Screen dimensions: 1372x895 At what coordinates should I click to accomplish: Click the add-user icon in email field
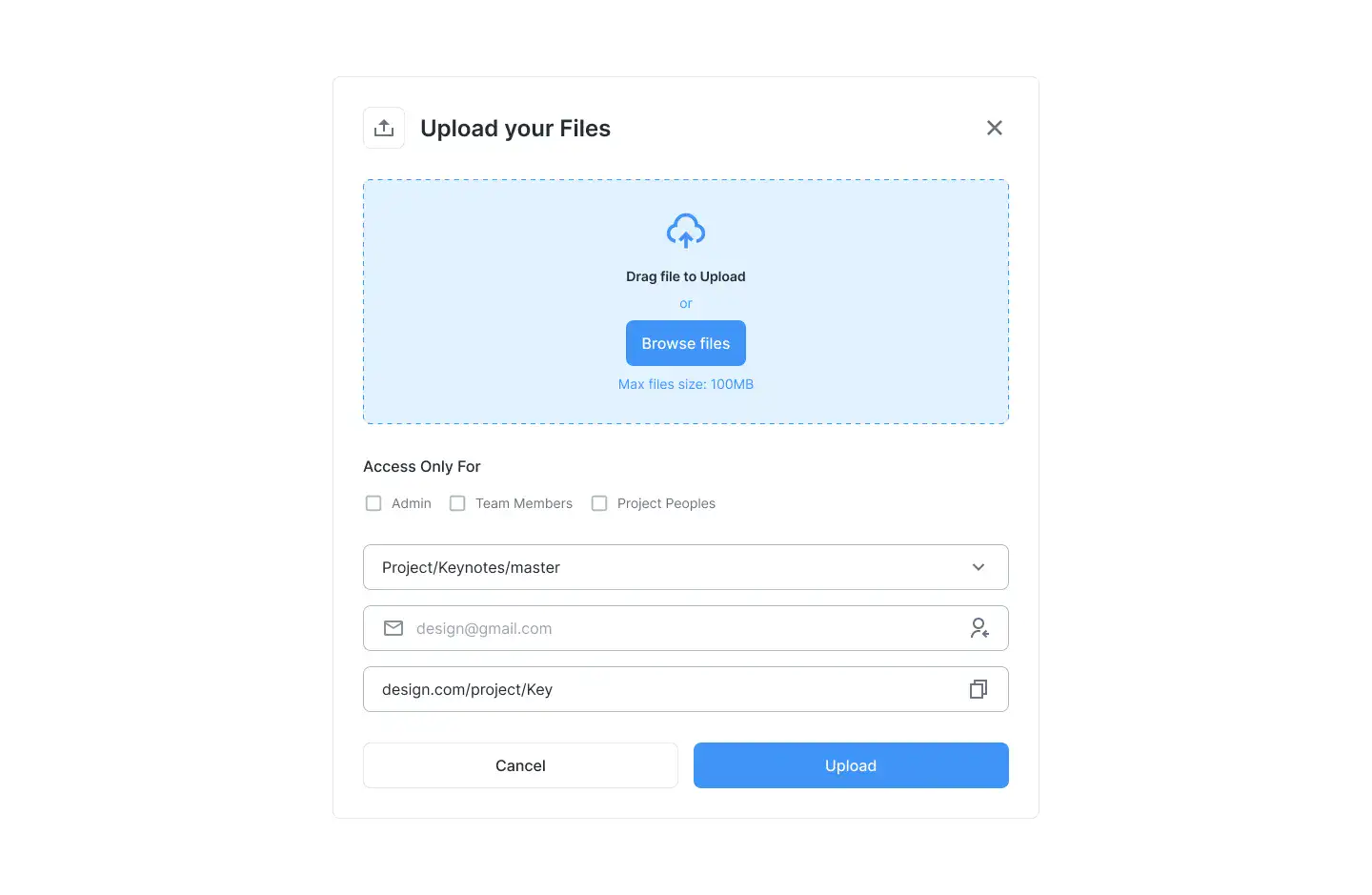[979, 628]
